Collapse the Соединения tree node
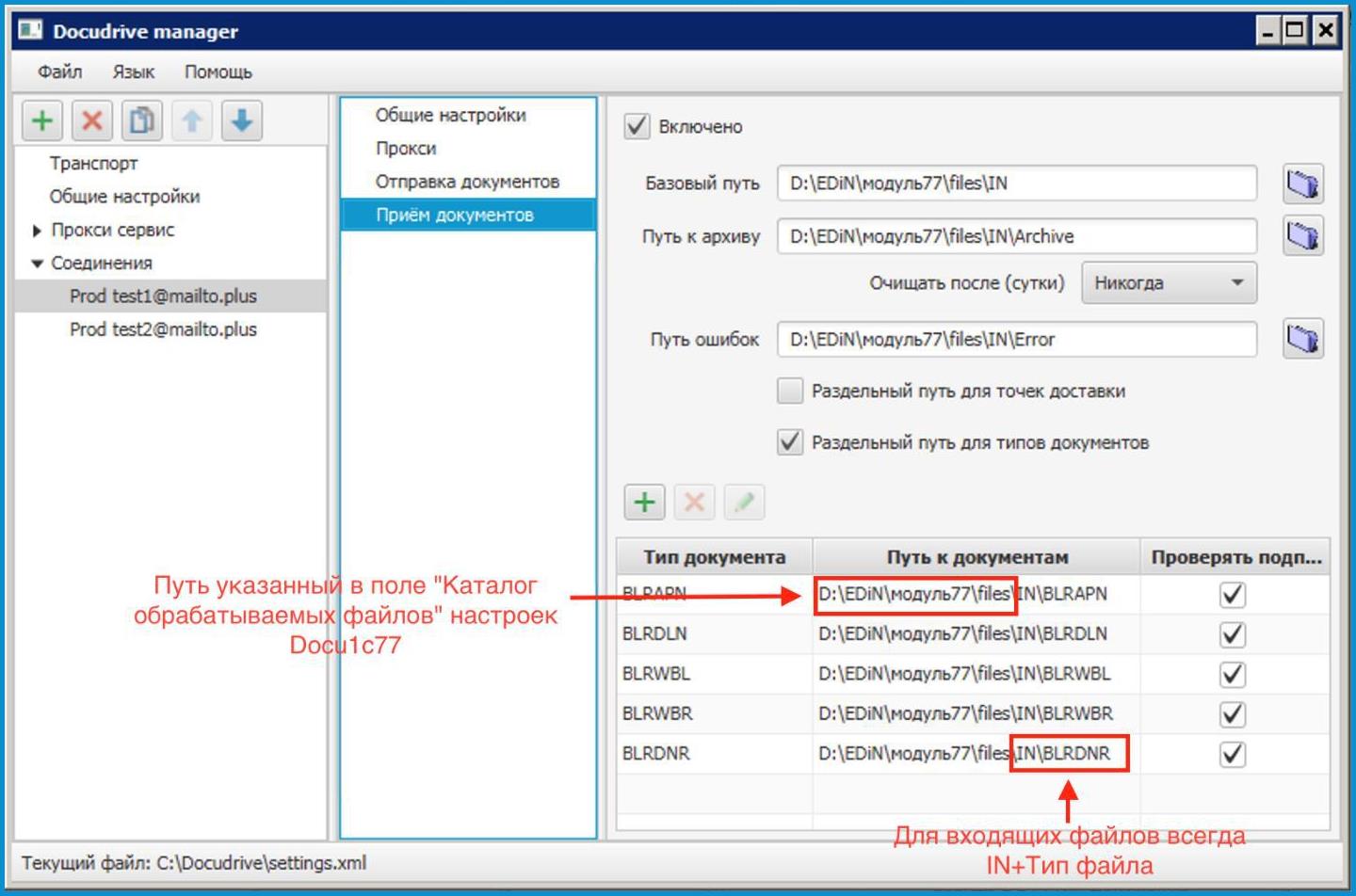1356x896 pixels. click(x=37, y=264)
